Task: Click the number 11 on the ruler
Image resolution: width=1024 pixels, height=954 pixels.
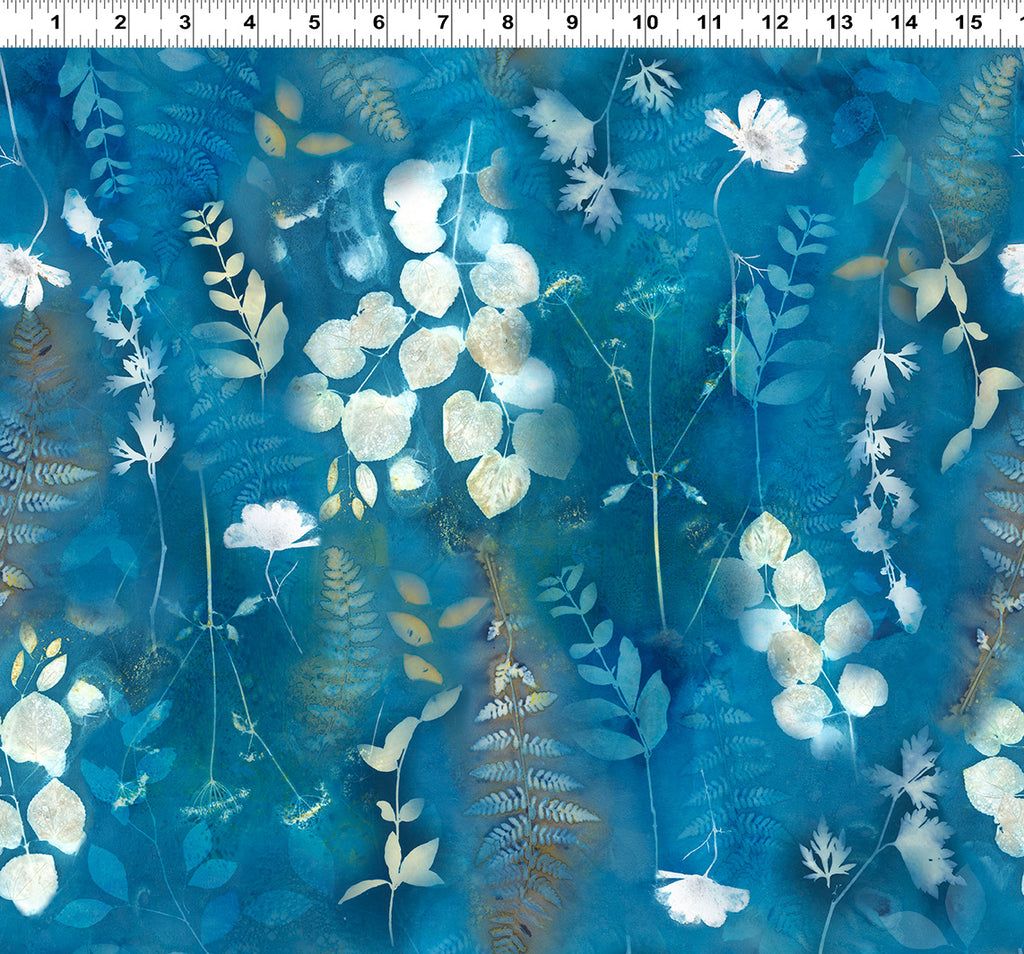Action: click(x=710, y=22)
